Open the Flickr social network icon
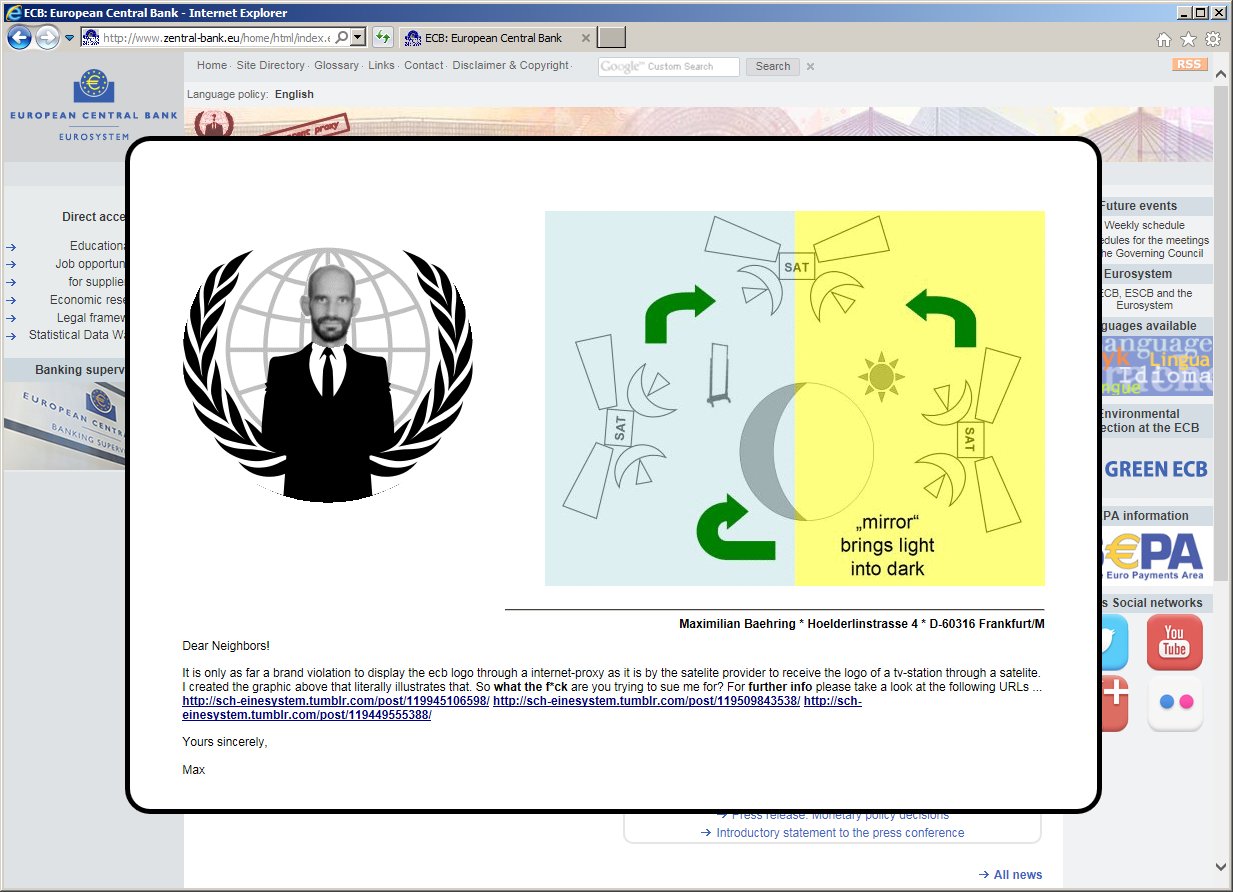 [1174, 703]
